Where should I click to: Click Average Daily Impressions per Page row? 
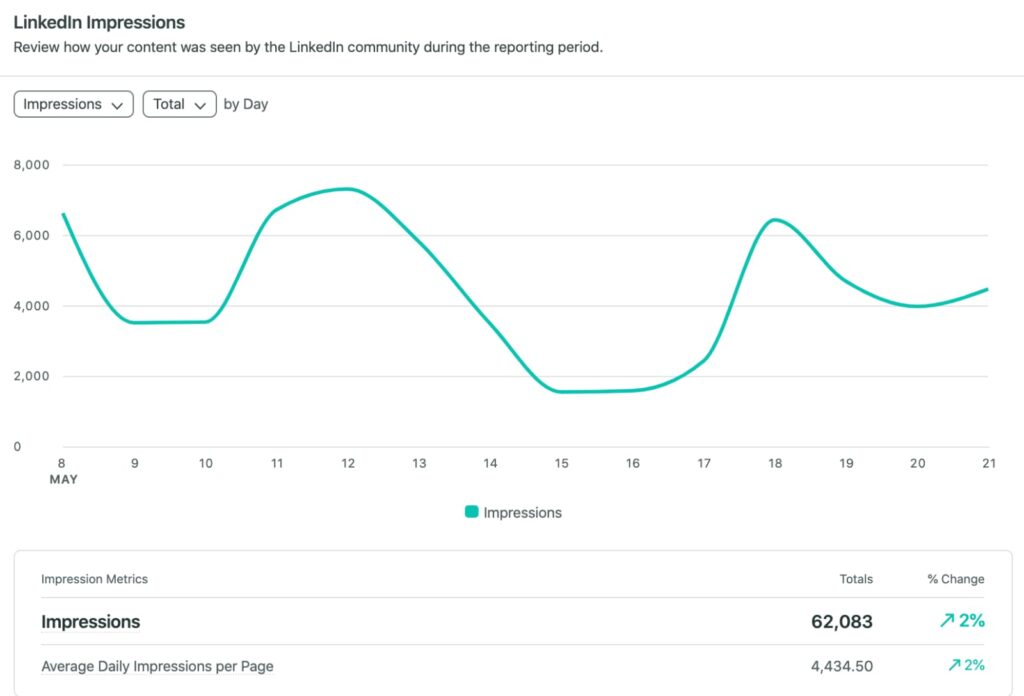coord(157,666)
